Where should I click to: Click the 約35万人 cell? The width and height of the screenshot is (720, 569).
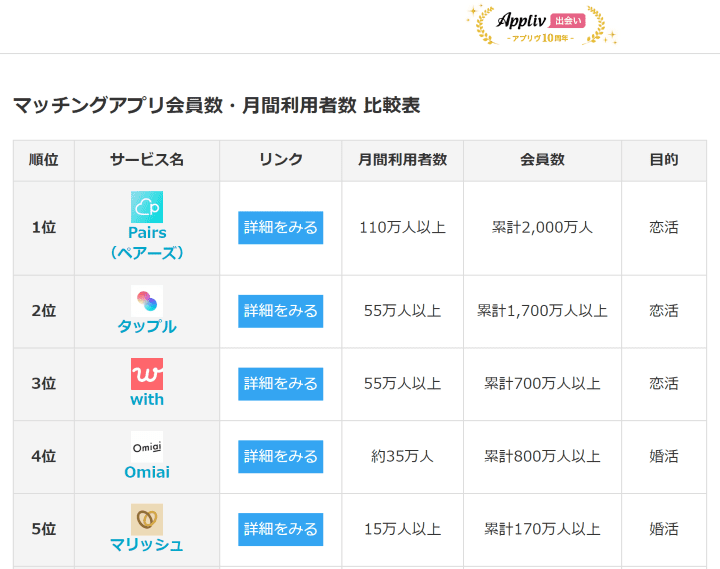pos(403,456)
